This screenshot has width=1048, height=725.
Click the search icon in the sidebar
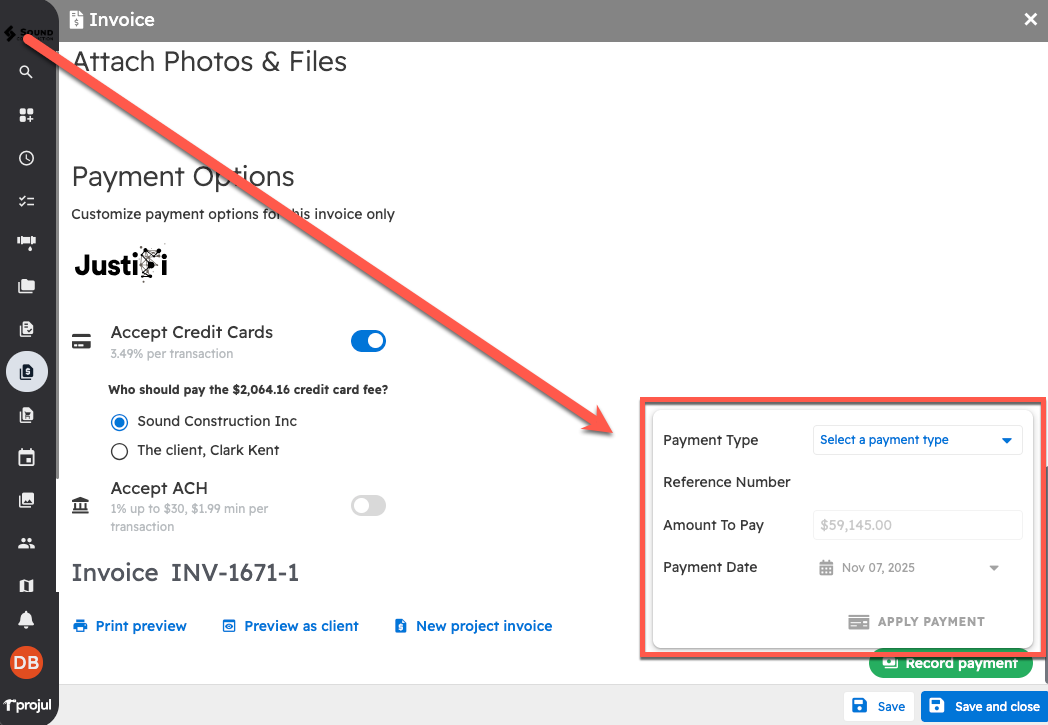coord(27,72)
